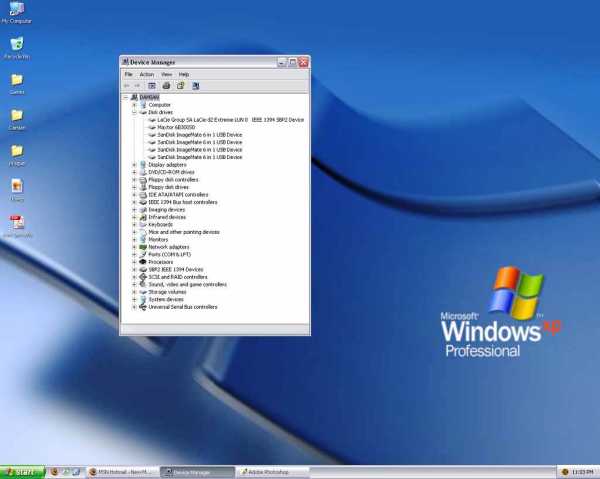The width and height of the screenshot is (600, 479).
Task: Expand SBP2 IEEE 1394 Devices
Action: [134, 269]
